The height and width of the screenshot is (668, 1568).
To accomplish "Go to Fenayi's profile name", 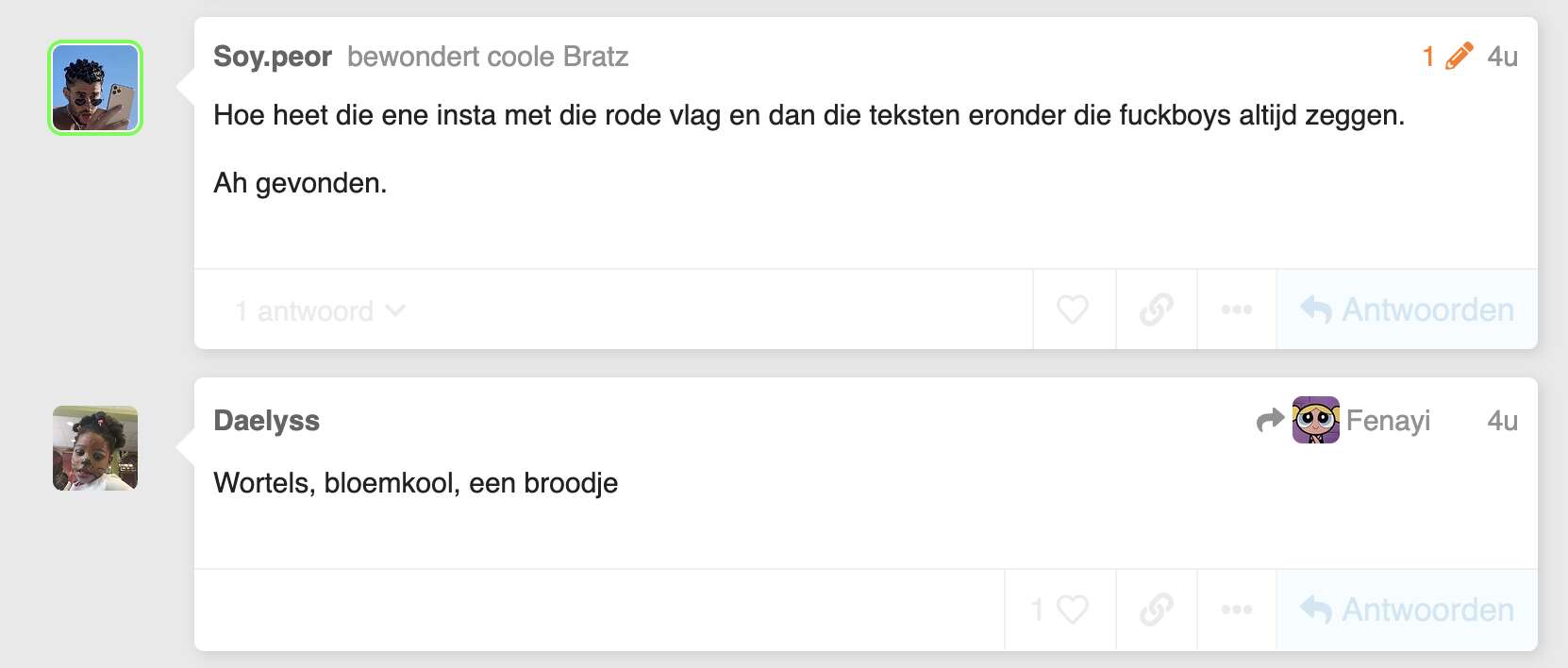I will click(x=1388, y=420).
